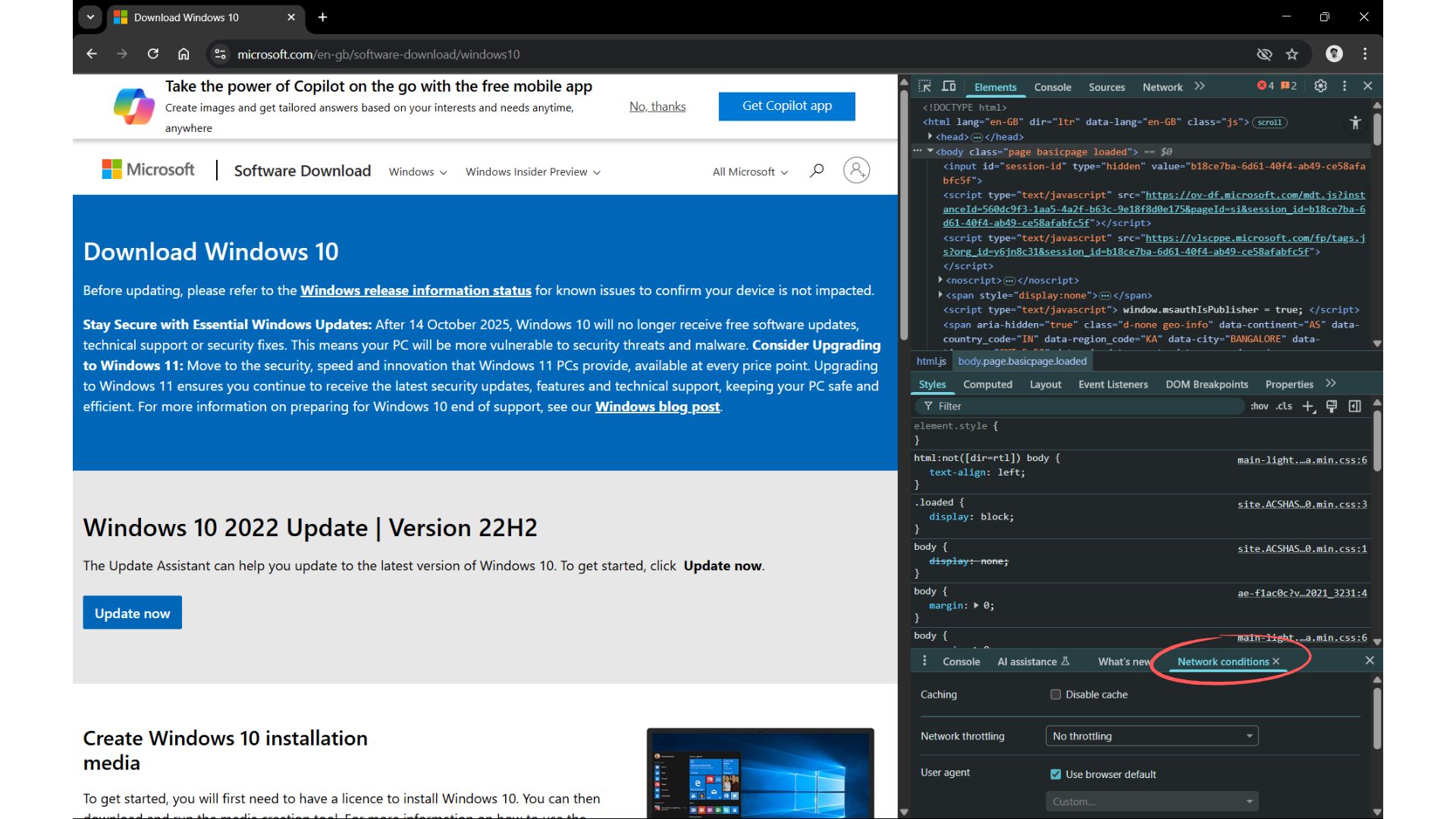1456x819 pixels.
Task: Select the Event Listeners tab
Action: (1113, 384)
